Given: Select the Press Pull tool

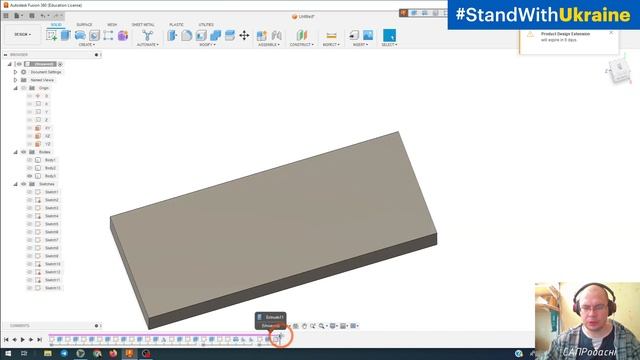Looking at the screenshot, I should click(x=172, y=36).
